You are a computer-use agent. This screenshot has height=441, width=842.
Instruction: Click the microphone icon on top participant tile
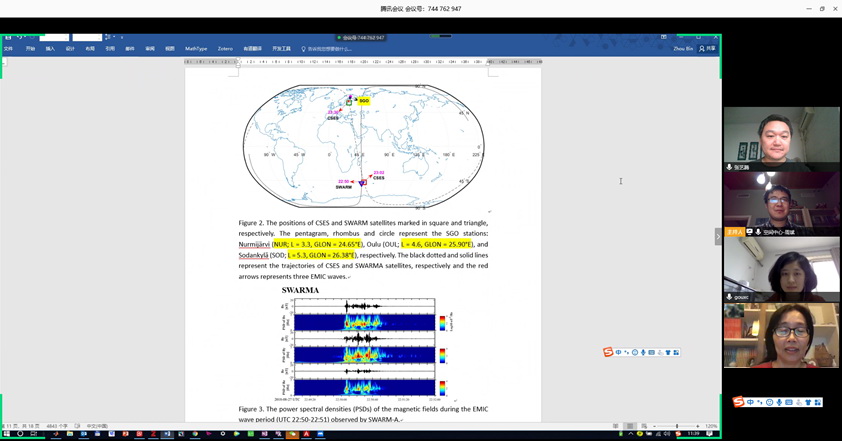[x=729, y=167]
